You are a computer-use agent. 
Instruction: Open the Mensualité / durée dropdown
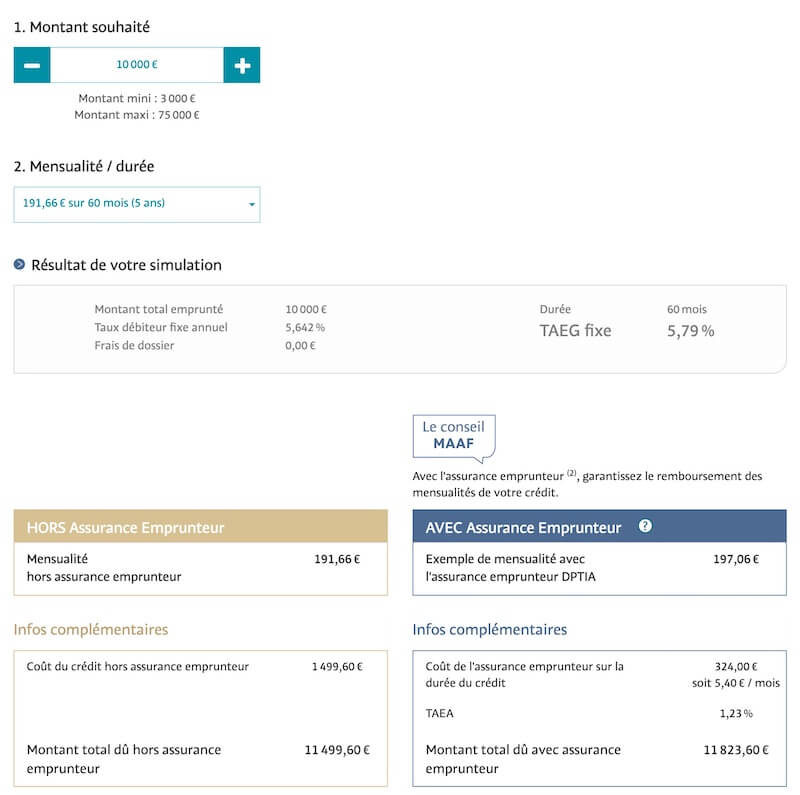click(136, 204)
